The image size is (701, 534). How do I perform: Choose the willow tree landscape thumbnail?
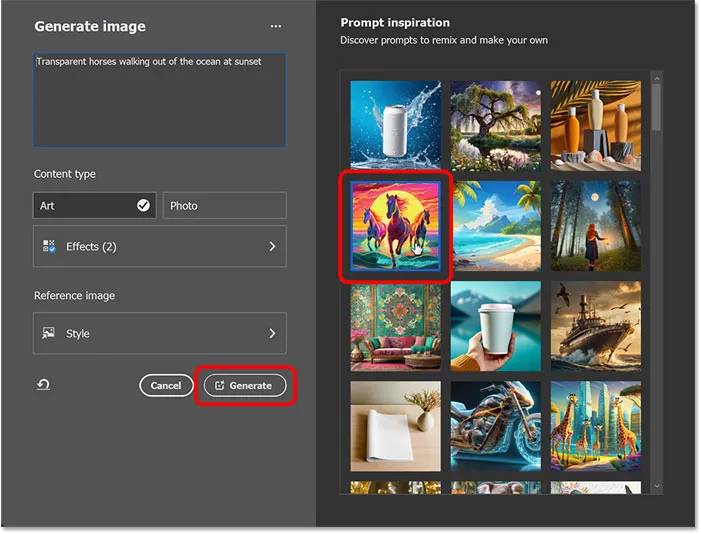pos(496,126)
